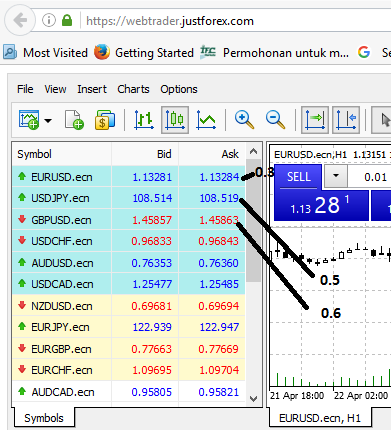Toggle the chart shift button
The image size is (391, 430).
click(346, 120)
